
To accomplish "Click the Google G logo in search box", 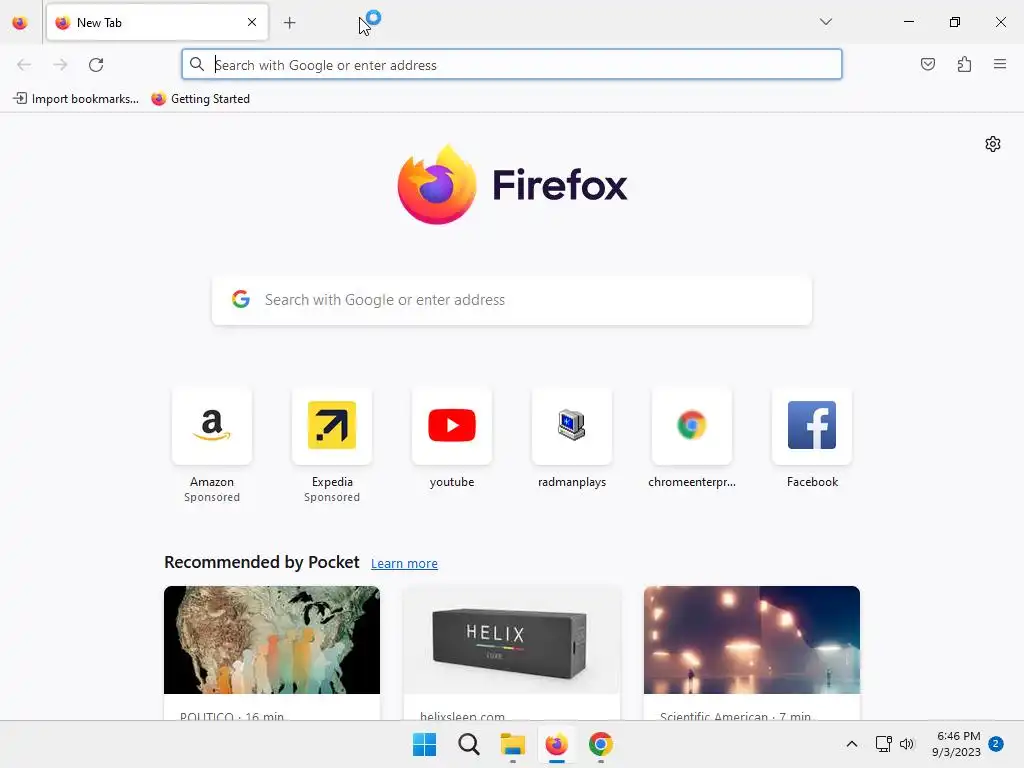I will tap(241, 299).
